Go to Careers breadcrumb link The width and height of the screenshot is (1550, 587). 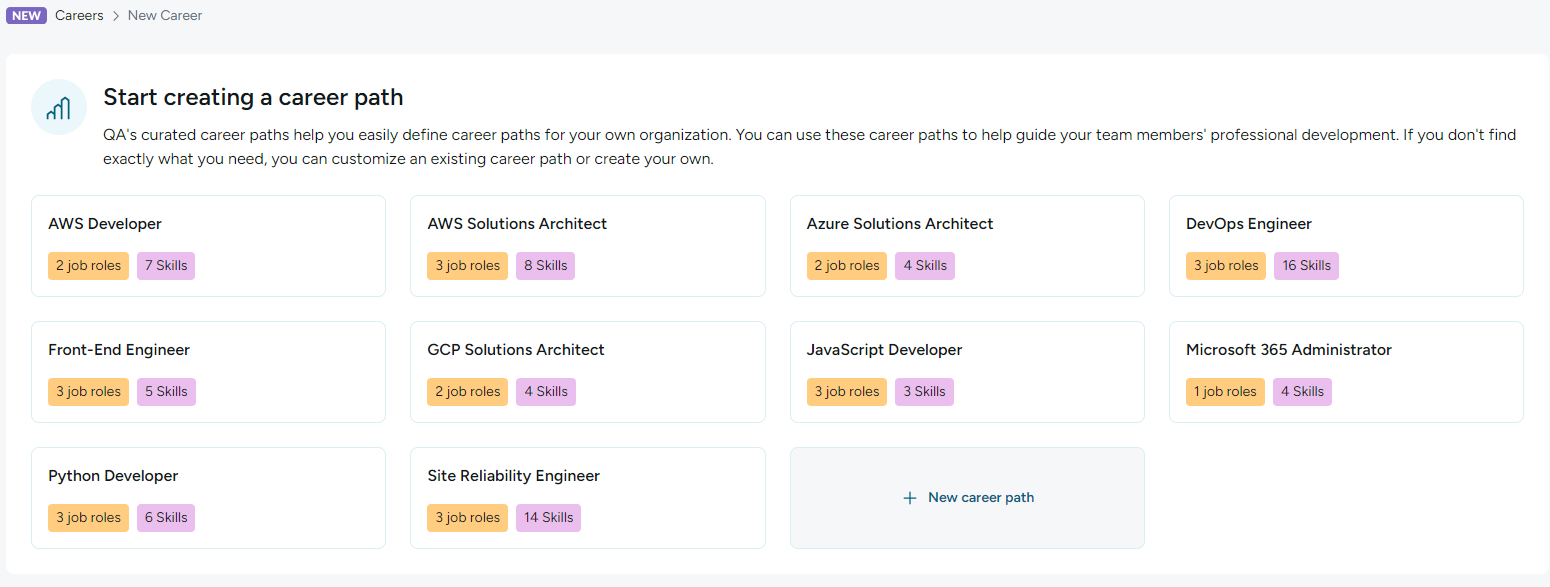pyautogui.click(x=79, y=16)
